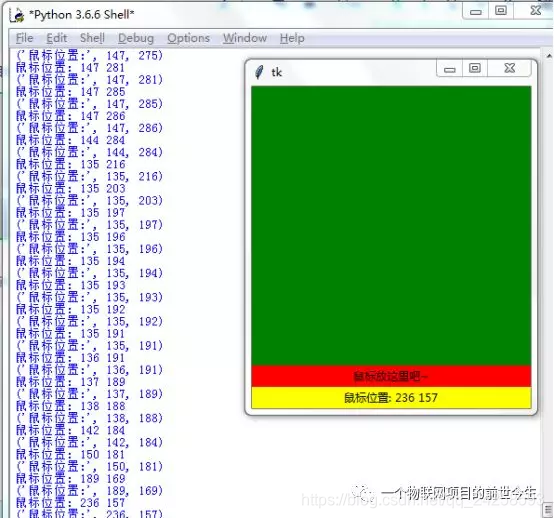The width and height of the screenshot is (554, 518).
Task: Click the yellow '鼠标位置: 236 157' label in tk
Action: coord(391,398)
